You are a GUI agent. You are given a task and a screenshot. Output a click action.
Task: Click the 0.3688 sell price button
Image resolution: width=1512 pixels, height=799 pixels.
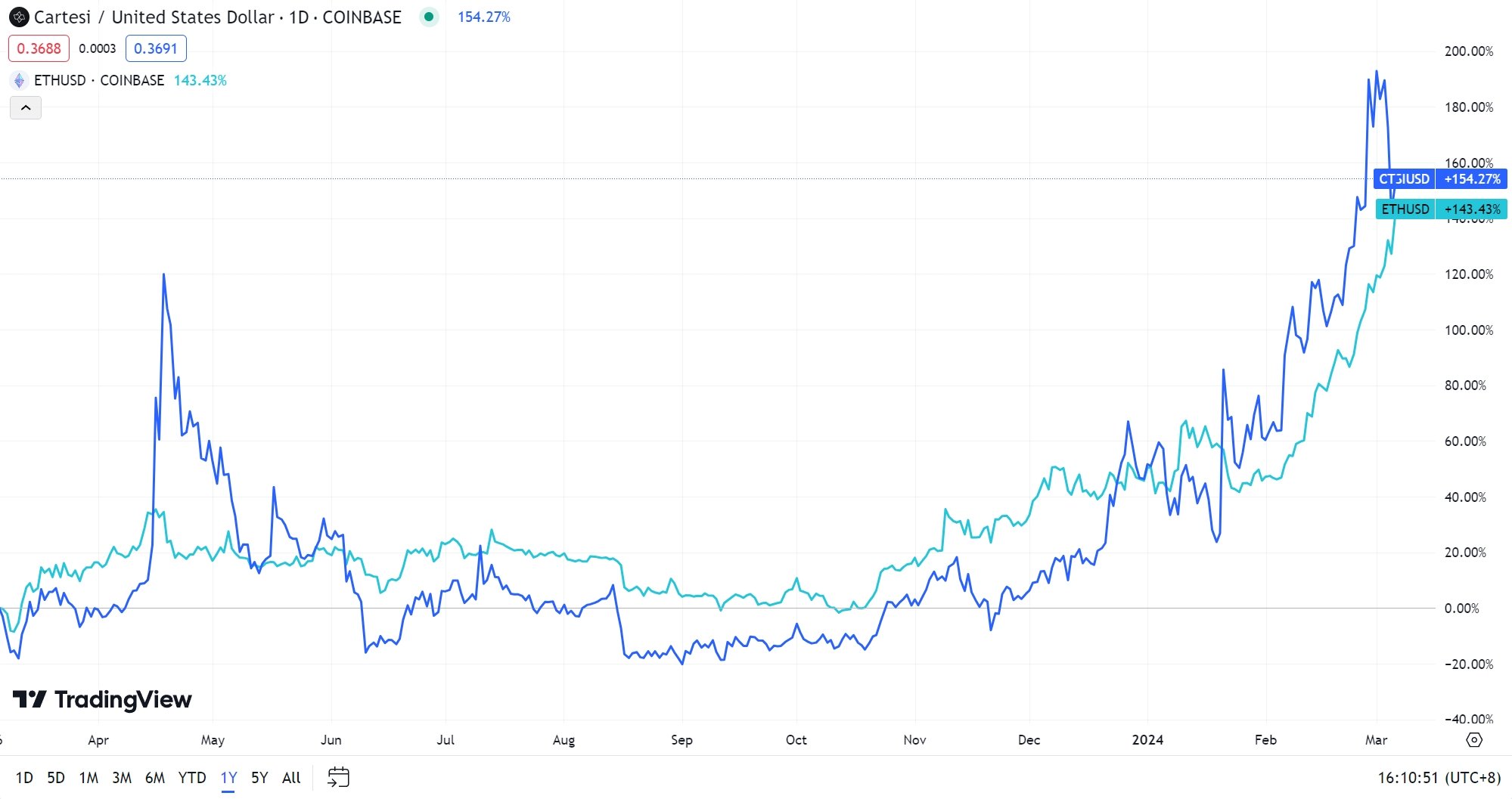click(39, 48)
